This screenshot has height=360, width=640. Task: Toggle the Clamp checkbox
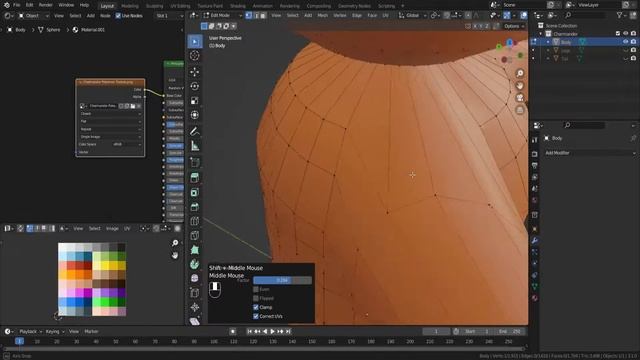click(x=256, y=307)
